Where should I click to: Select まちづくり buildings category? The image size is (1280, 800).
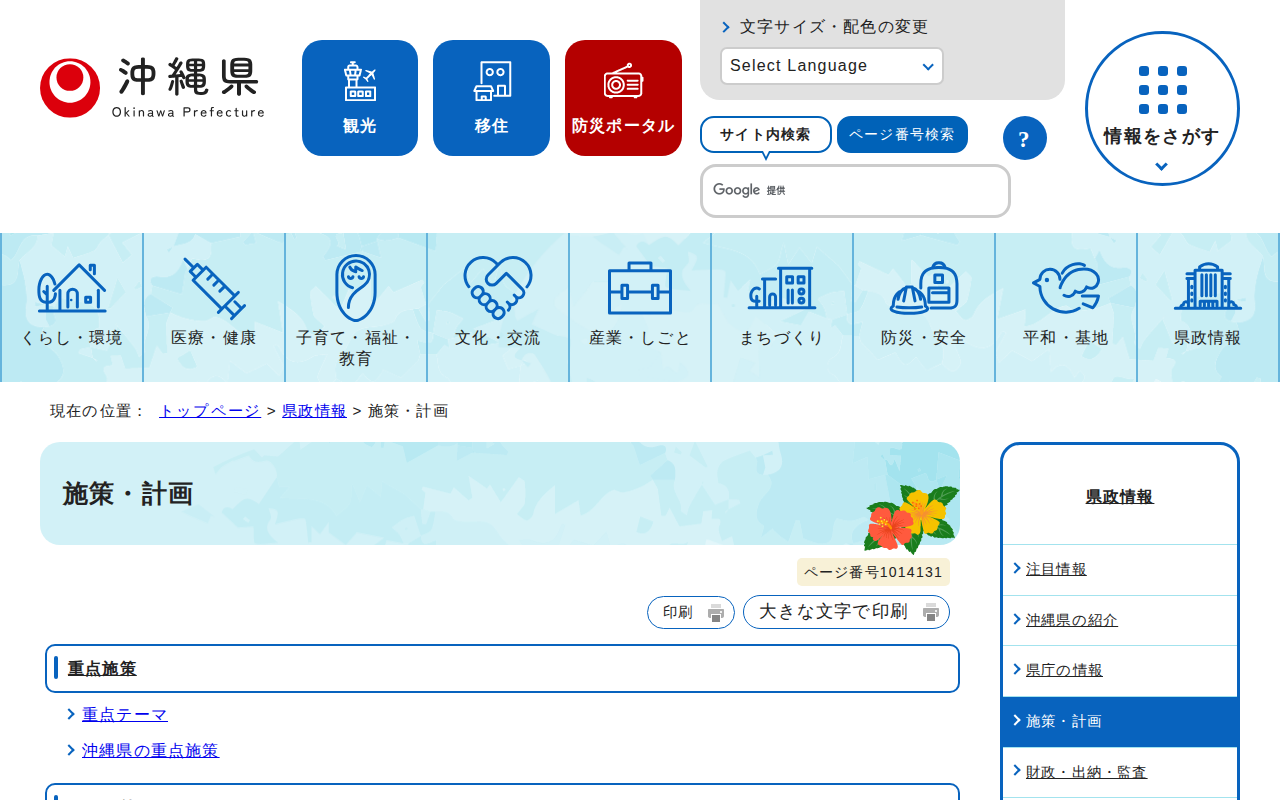click(x=782, y=308)
